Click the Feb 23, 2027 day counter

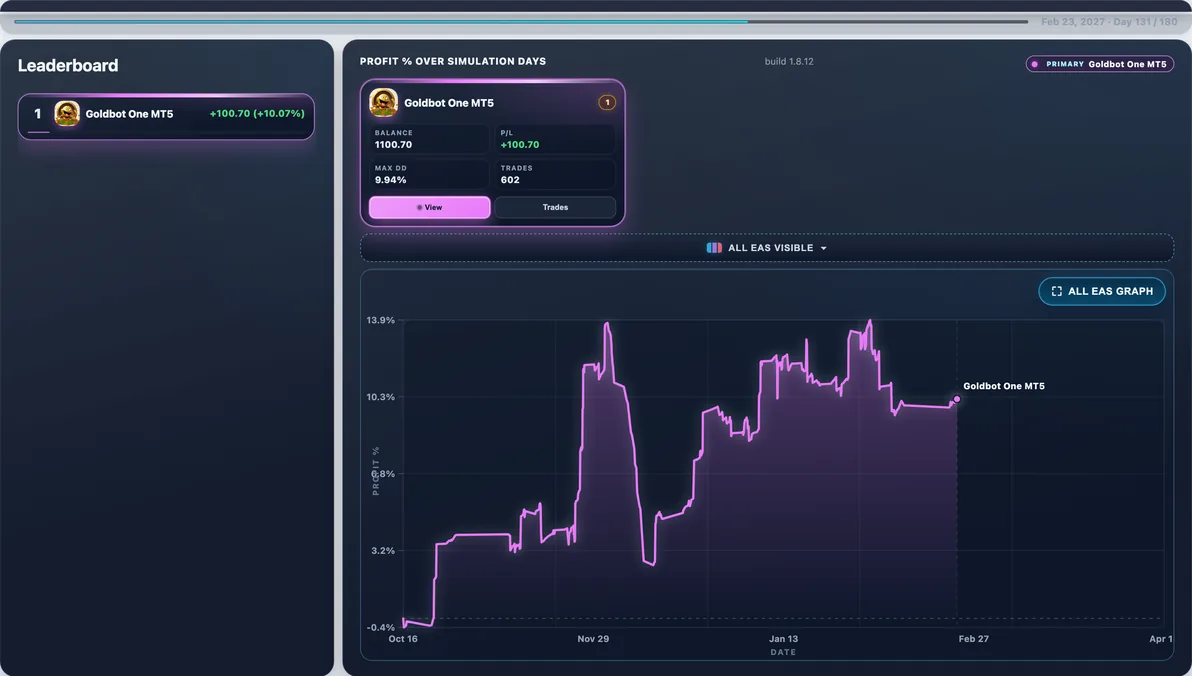pyautogui.click(x=1108, y=22)
